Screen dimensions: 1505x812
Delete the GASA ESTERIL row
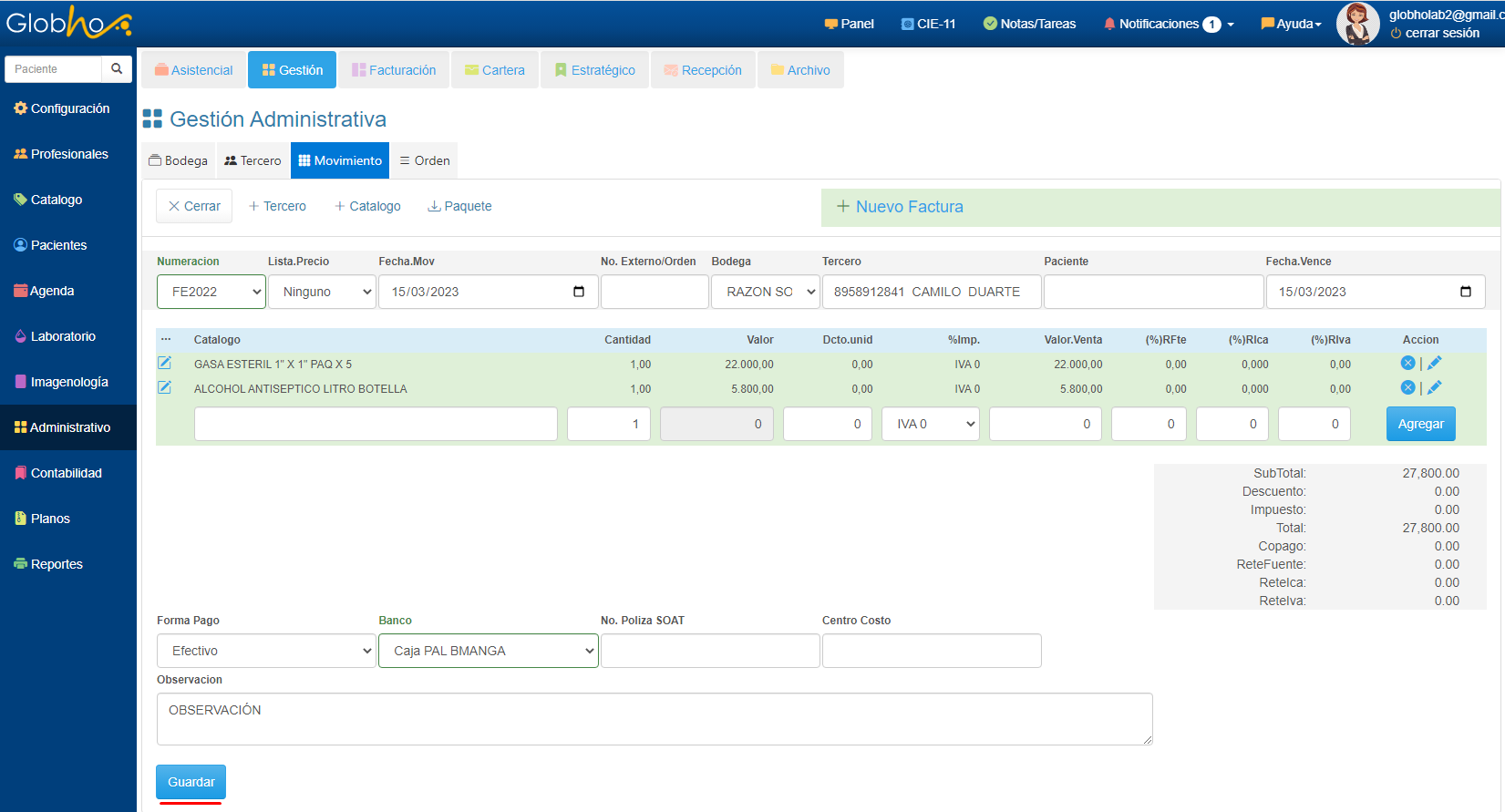point(1407,364)
